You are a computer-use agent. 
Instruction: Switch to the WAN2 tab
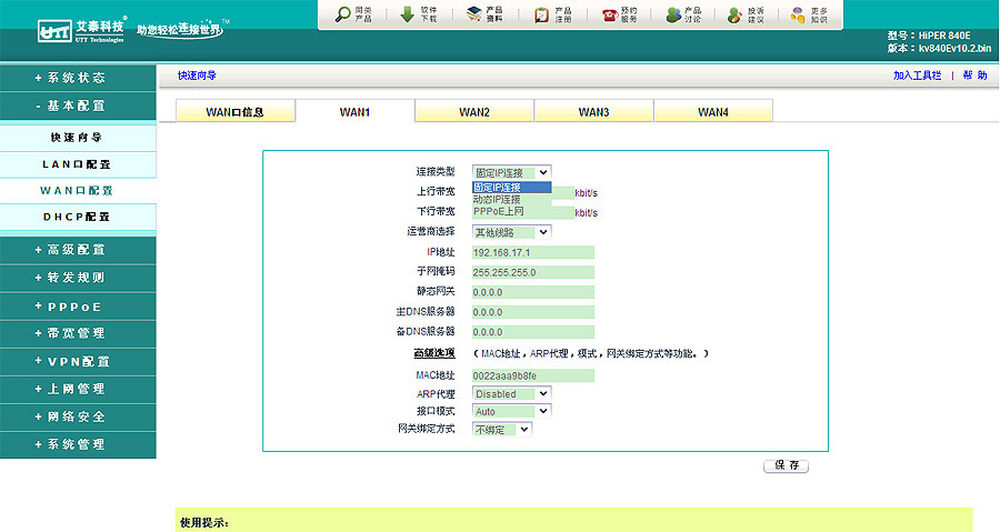point(474,112)
